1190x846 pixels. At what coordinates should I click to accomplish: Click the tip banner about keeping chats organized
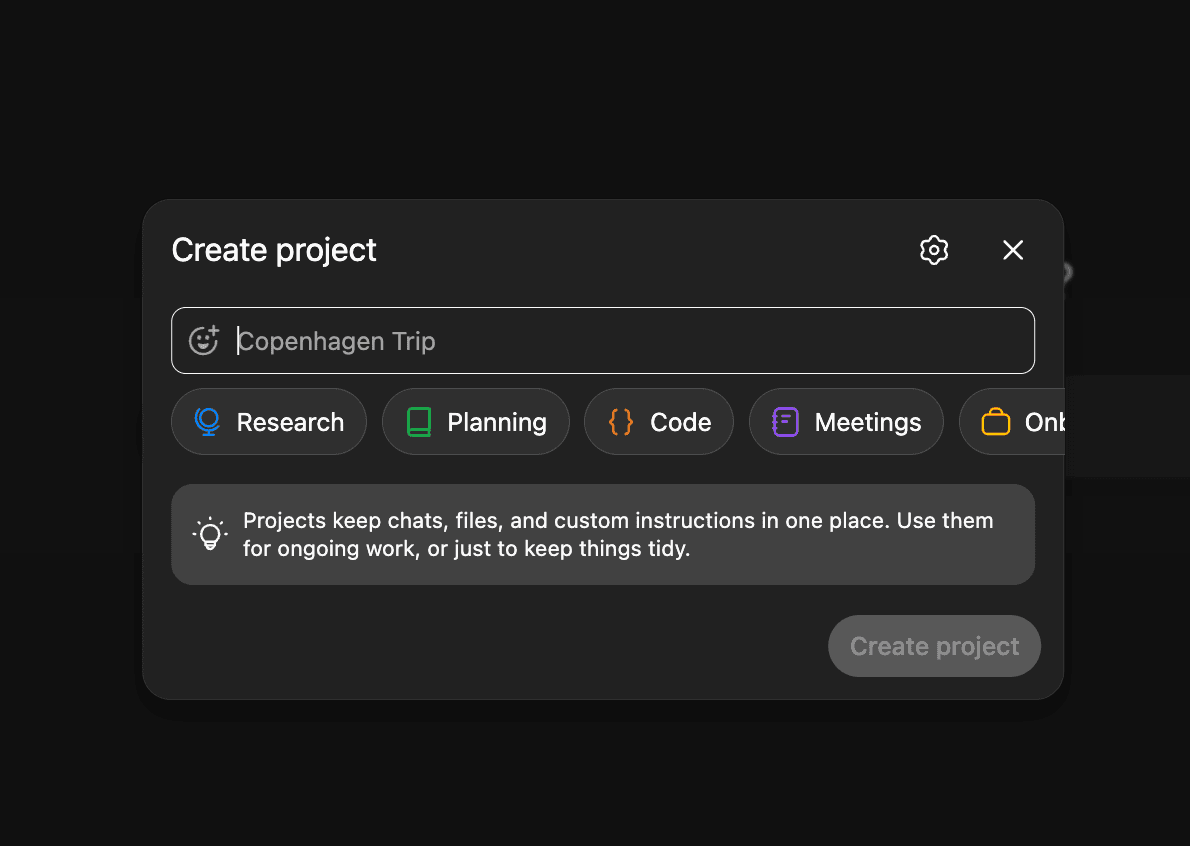[603, 533]
